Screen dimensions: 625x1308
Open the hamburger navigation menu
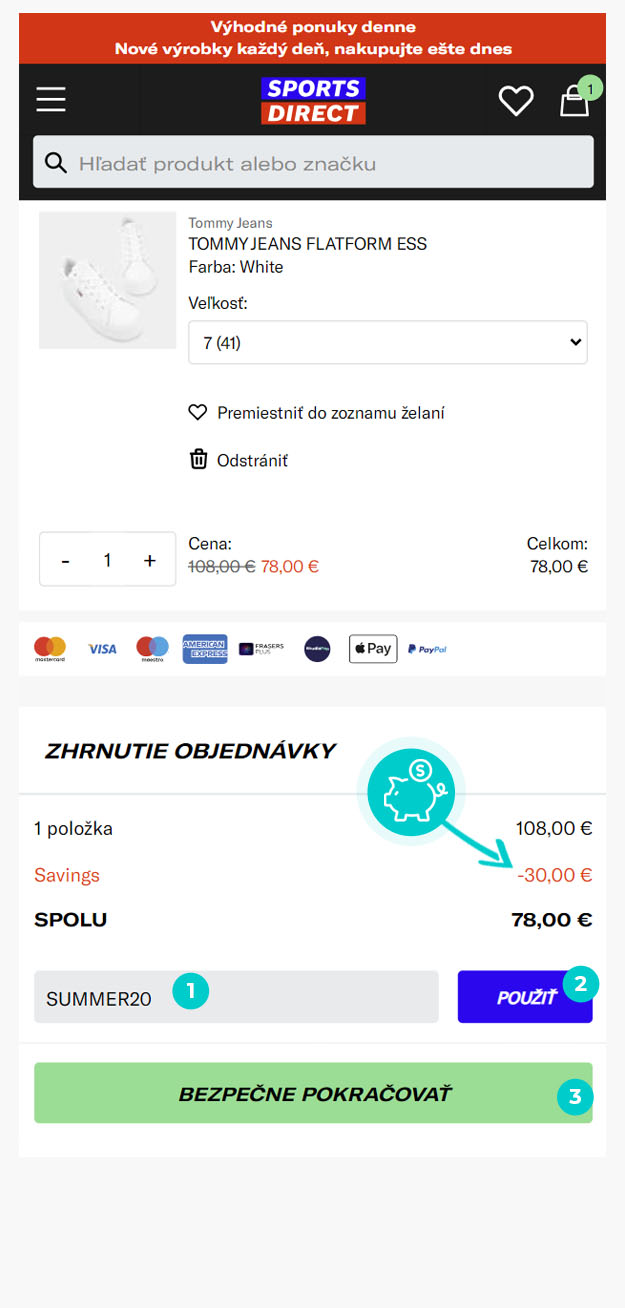pos(51,100)
